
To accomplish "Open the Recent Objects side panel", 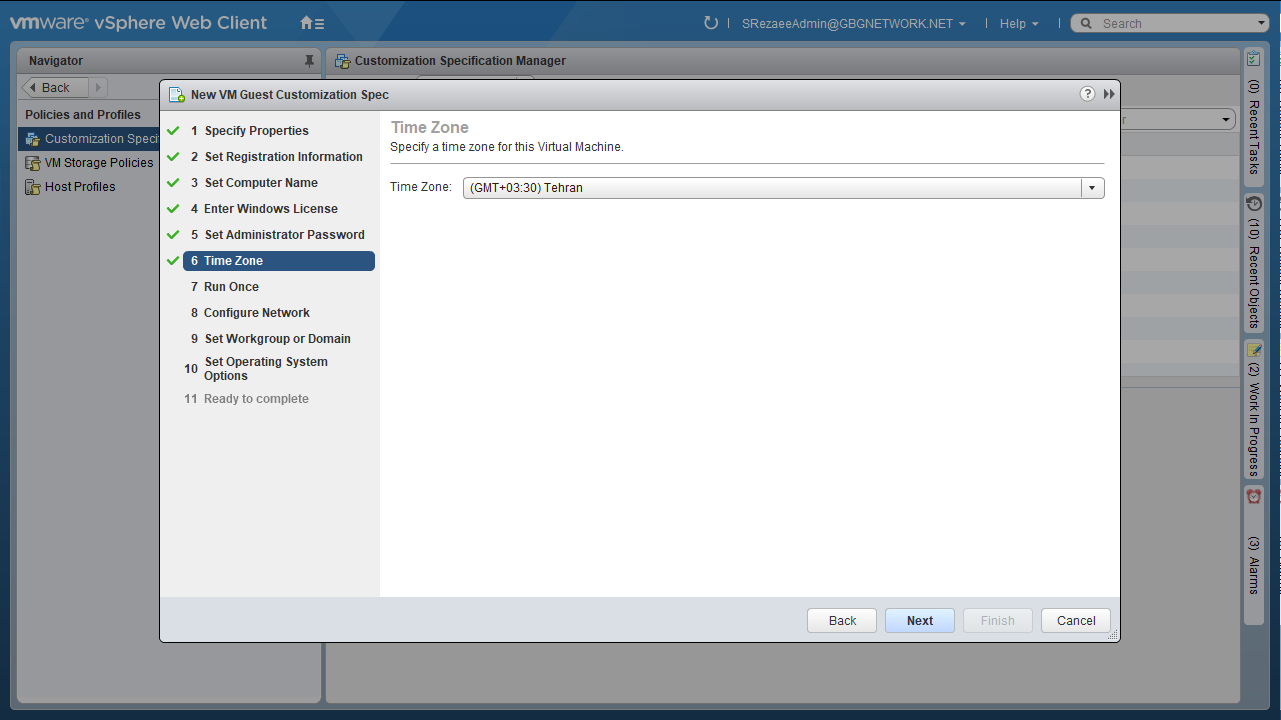I will pyautogui.click(x=1254, y=262).
